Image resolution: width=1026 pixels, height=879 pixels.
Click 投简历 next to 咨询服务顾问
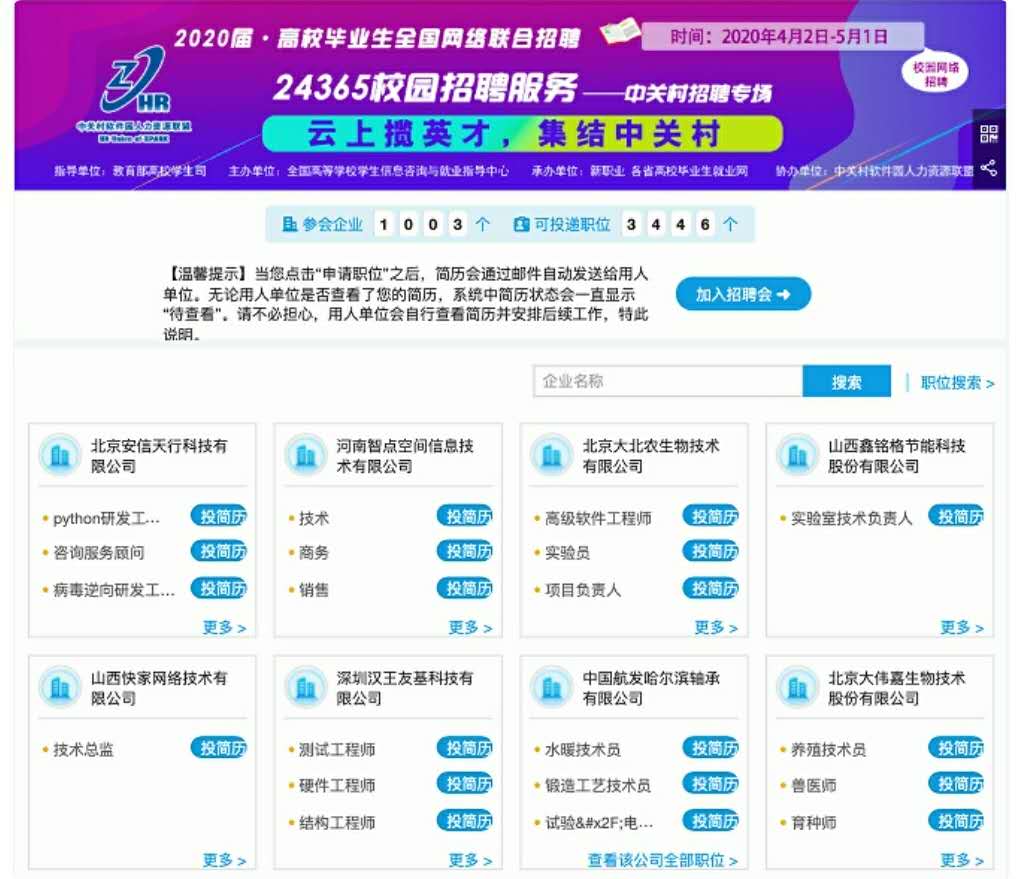click(219, 552)
